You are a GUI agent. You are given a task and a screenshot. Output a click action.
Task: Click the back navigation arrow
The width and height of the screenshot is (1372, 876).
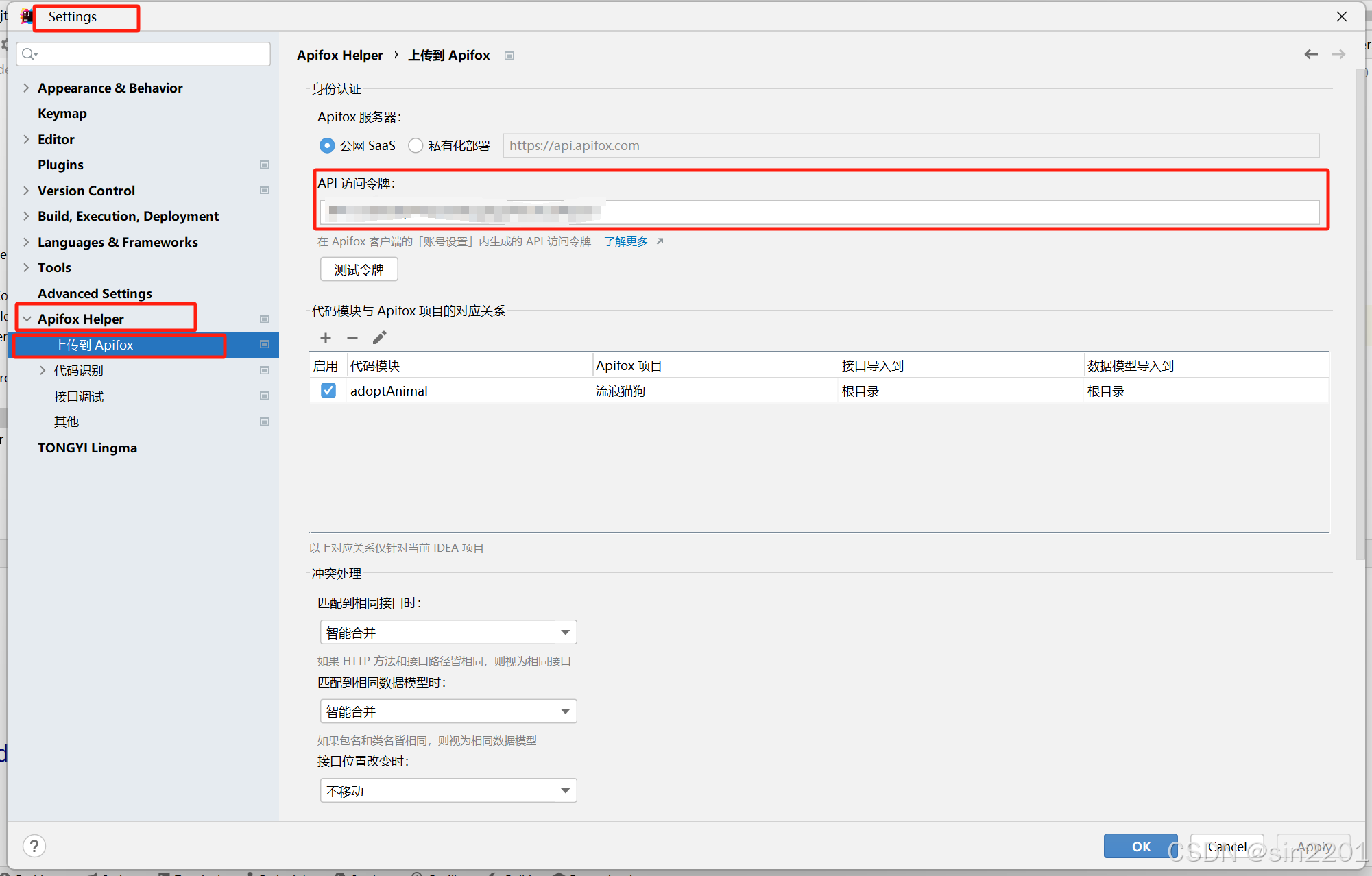[x=1311, y=54]
